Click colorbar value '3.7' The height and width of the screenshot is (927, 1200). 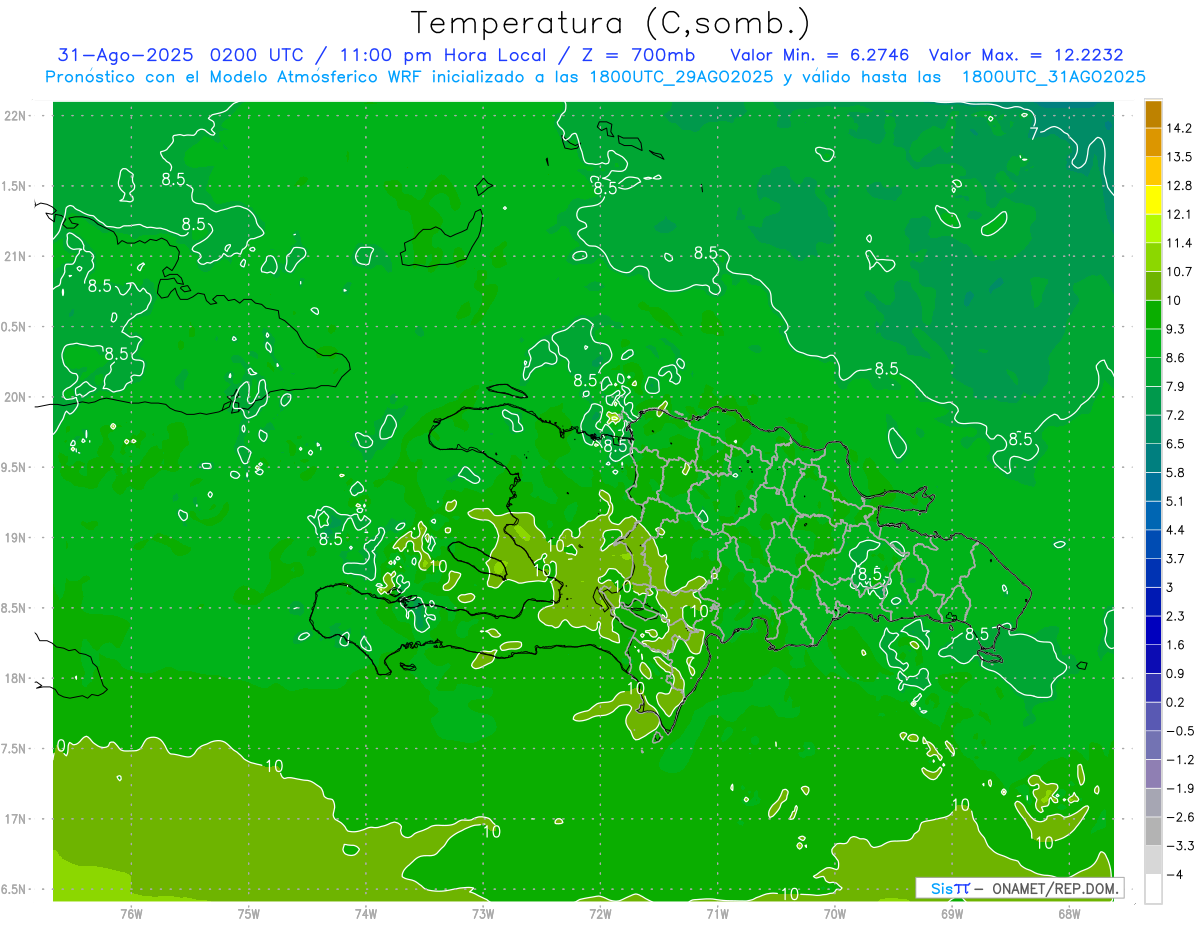pyautogui.click(x=1176, y=558)
